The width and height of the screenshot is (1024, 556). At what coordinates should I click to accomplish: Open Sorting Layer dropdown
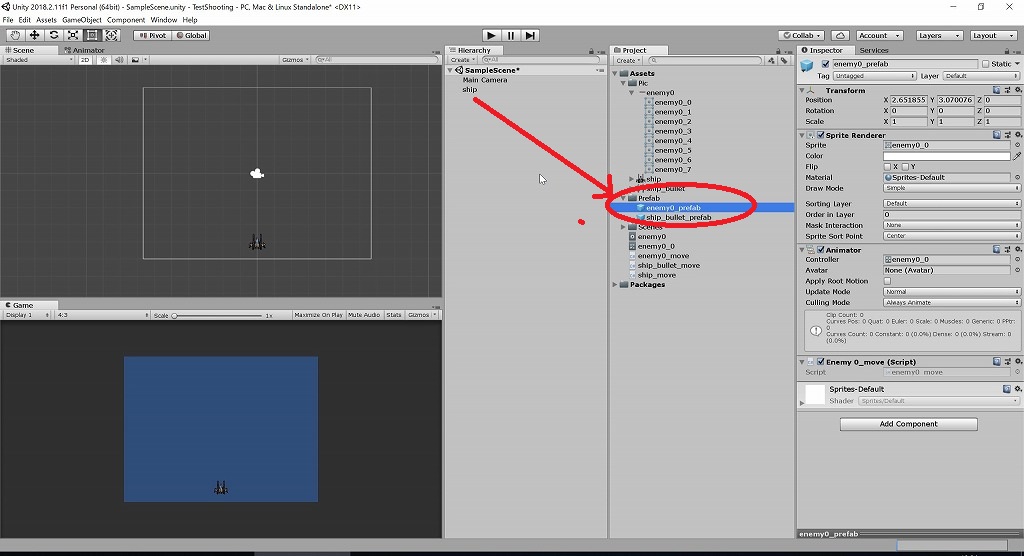[x=952, y=204]
